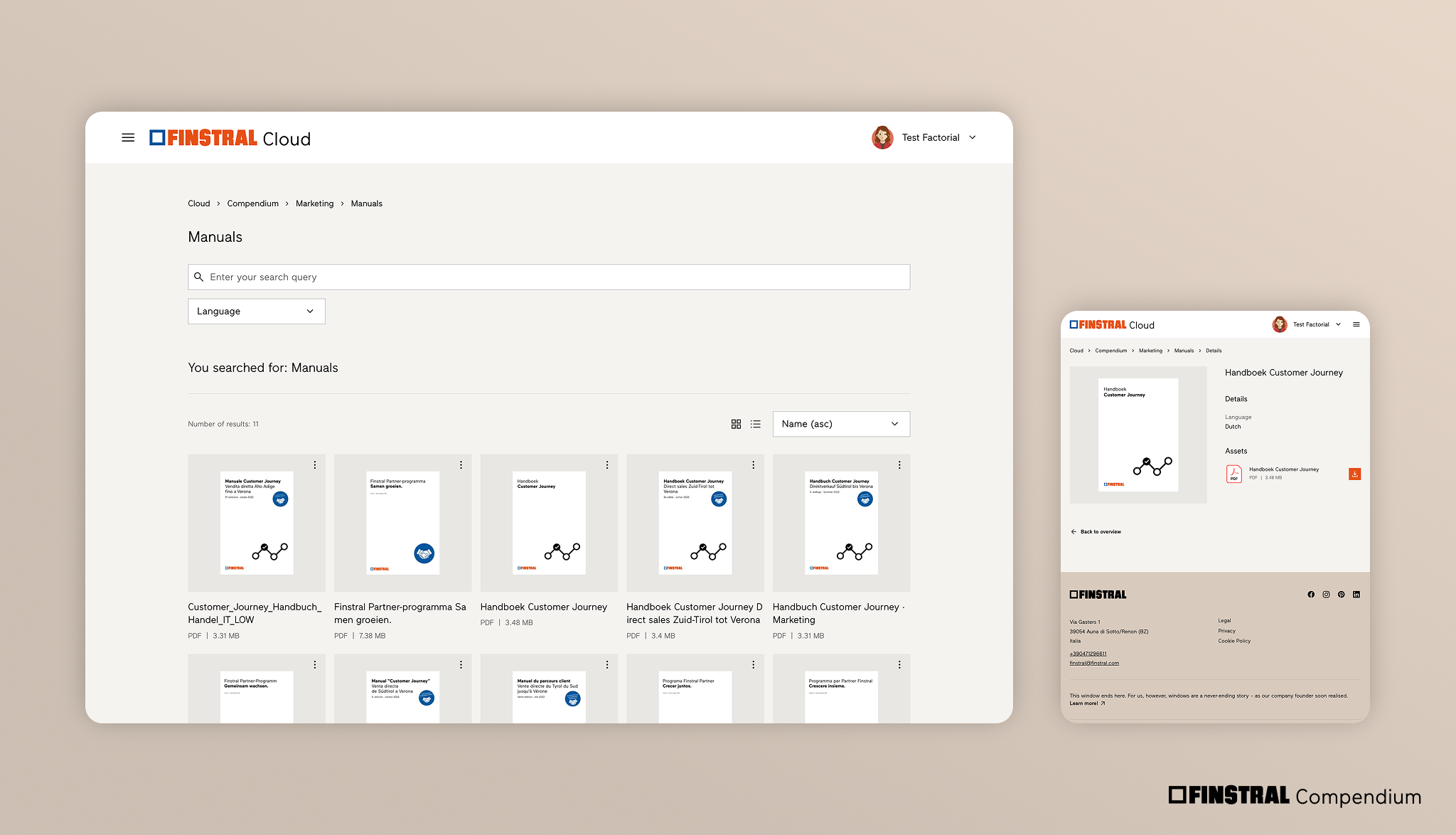Click finstral@finstral.com email link
The height and width of the screenshot is (835, 1456).
coord(1094,663)
